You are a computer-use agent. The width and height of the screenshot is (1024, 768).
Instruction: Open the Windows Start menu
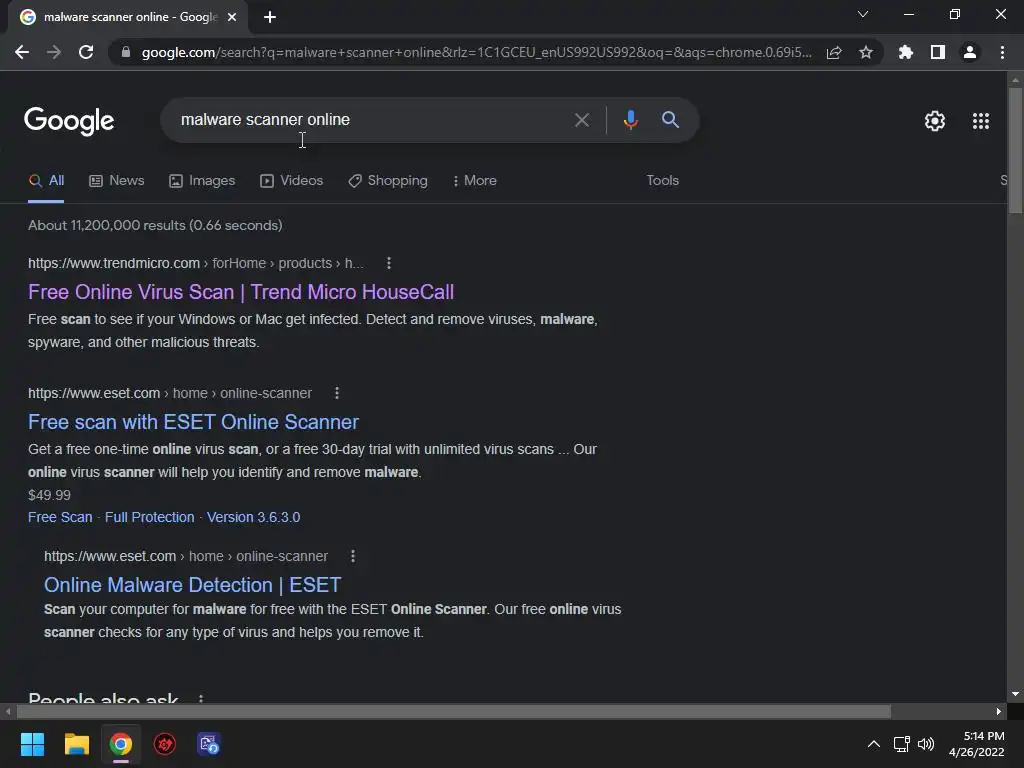coord(32,744)
